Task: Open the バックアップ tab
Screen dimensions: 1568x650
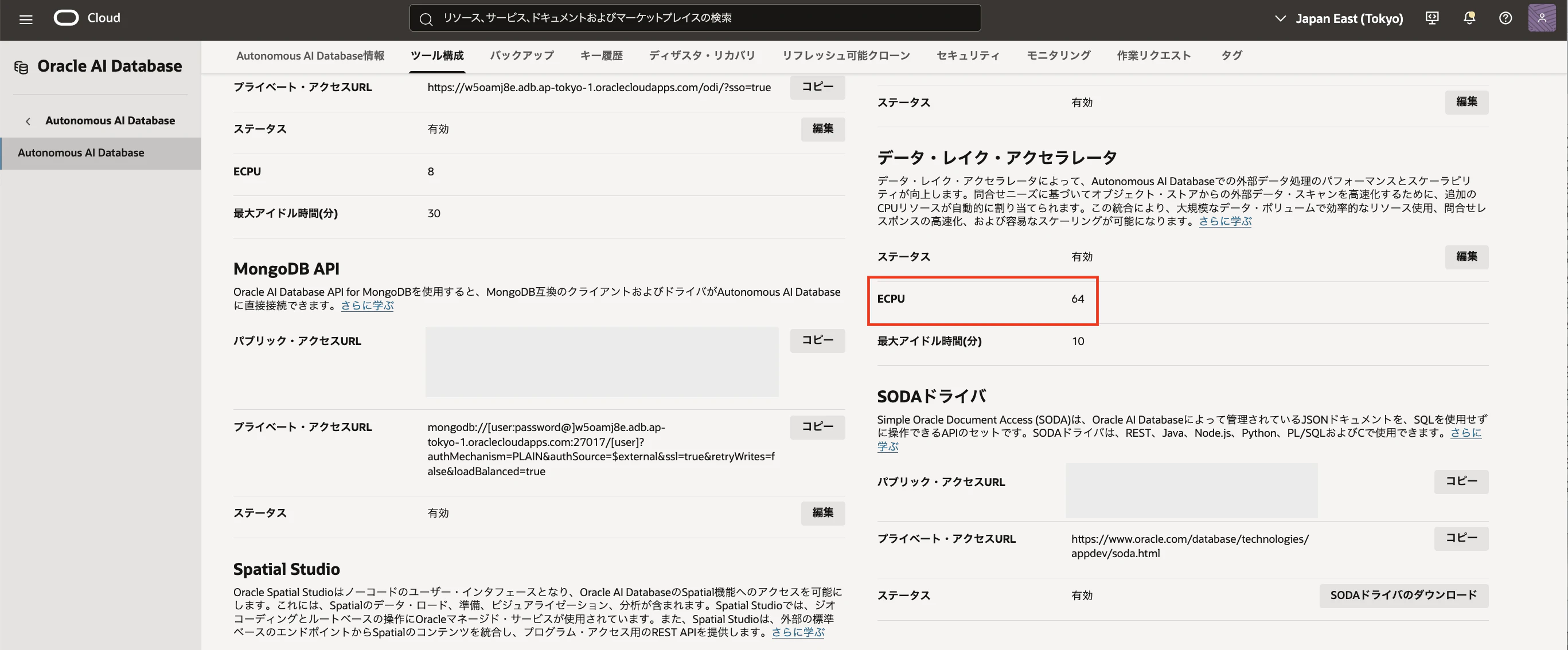Action: tap(522, 56)
